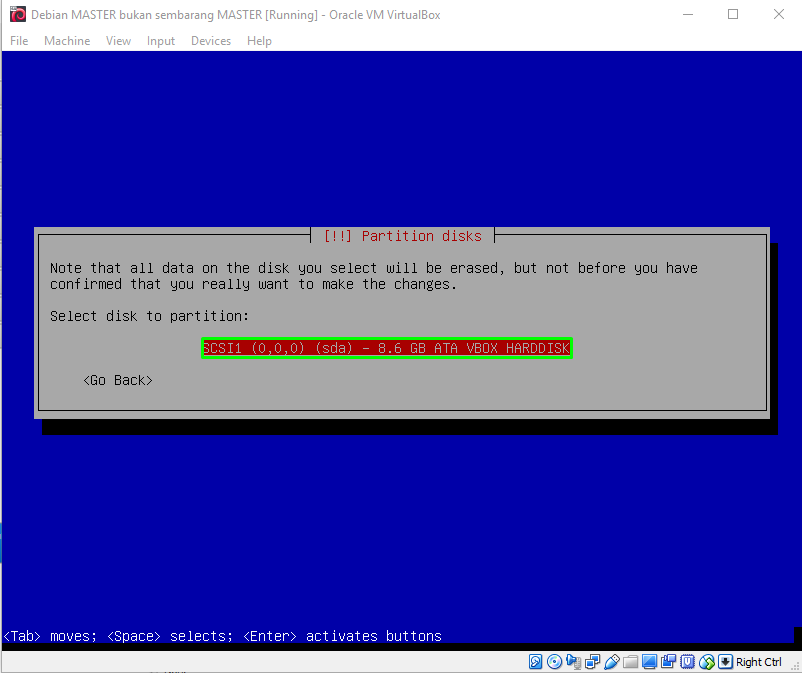802x673 pixels.
Task: Click the display settings status icon
Action: [x=650, y=662]
